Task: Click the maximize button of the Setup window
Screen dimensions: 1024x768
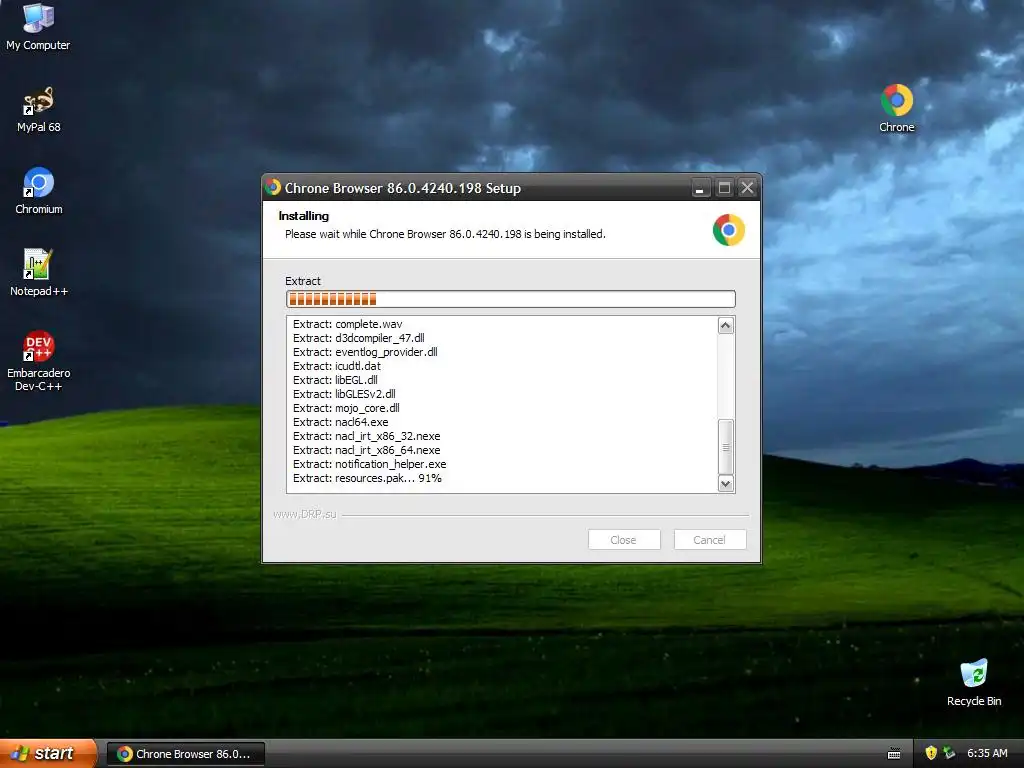Action: pyautogui.click(x=724, y=188)
